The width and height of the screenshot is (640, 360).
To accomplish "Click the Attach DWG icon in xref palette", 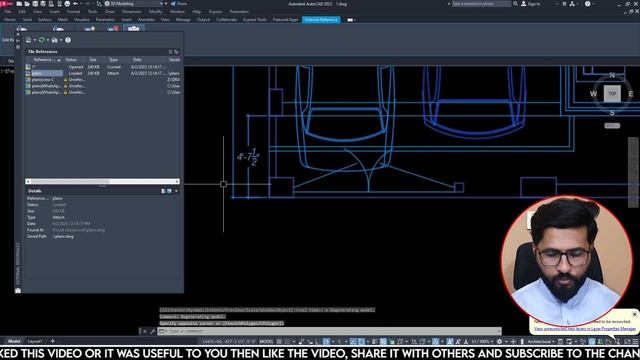I will [29, 40].
